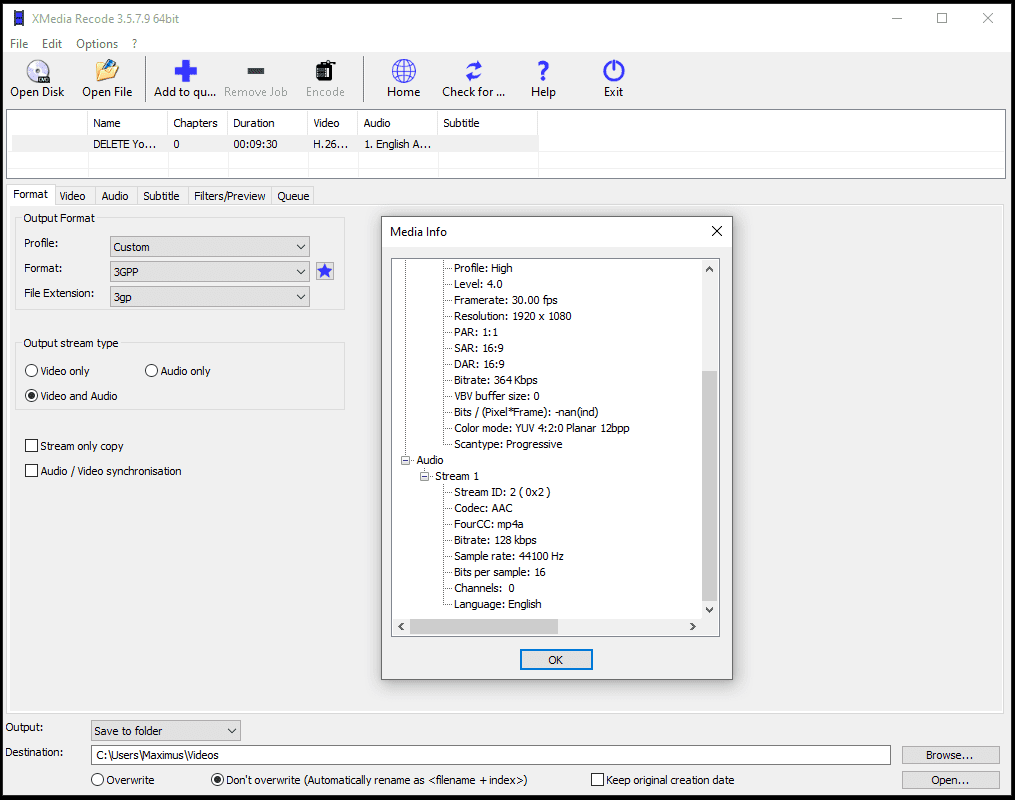Click the Check for updates icon
The width and height of the screenshot is (1015, 800).
474,72
